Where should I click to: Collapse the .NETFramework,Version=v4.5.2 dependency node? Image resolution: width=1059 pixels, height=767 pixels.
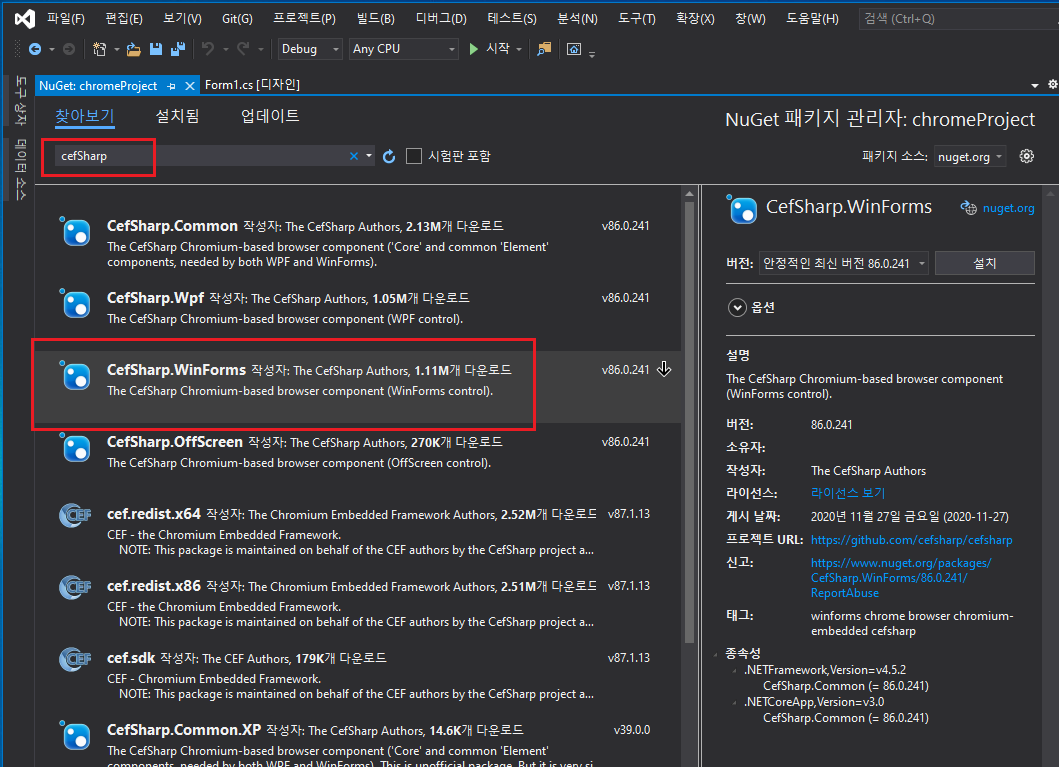(735, 670)
